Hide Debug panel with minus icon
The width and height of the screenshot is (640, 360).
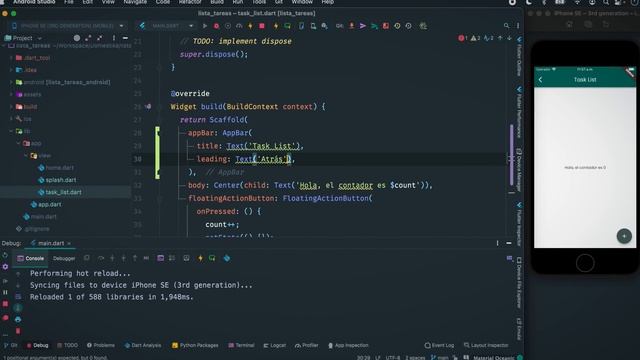tap(509, 243)
